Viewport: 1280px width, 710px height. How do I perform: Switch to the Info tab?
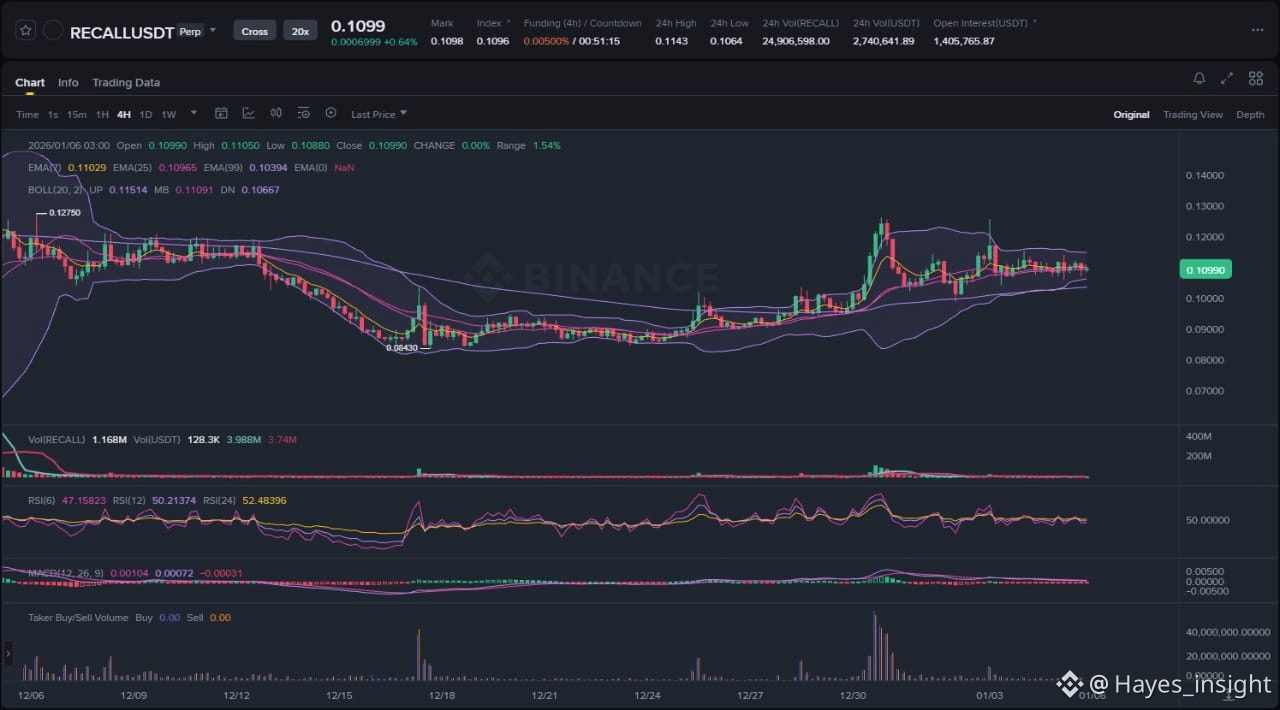(68, 83)
